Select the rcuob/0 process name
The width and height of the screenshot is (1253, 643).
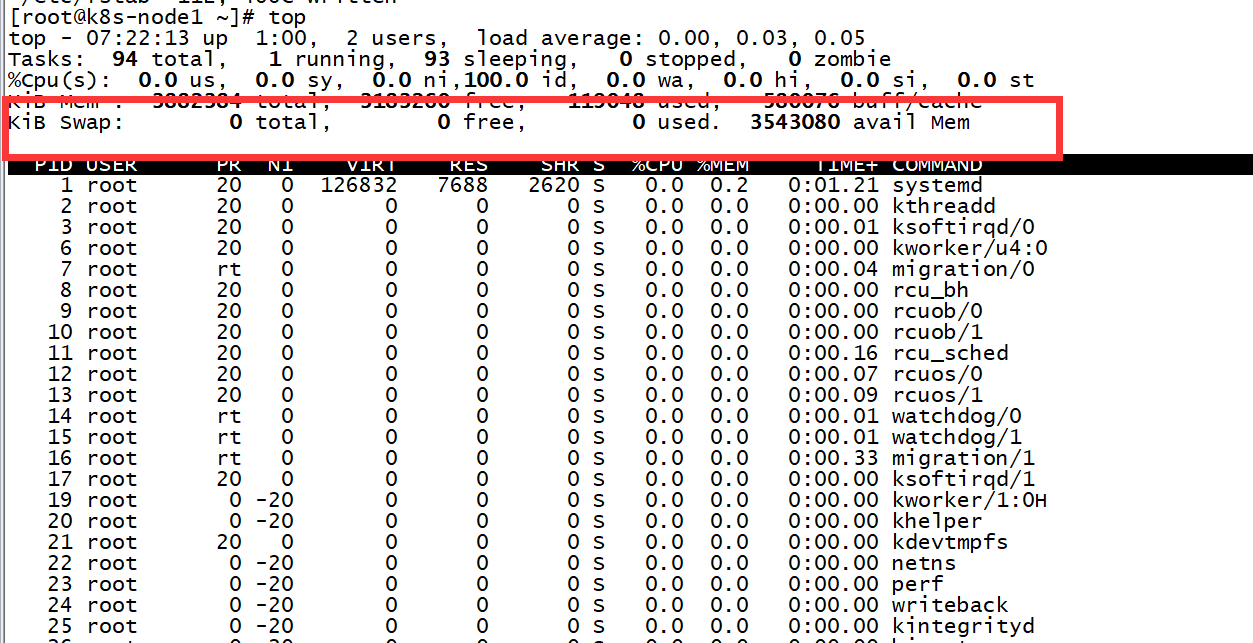coord(937,311)
